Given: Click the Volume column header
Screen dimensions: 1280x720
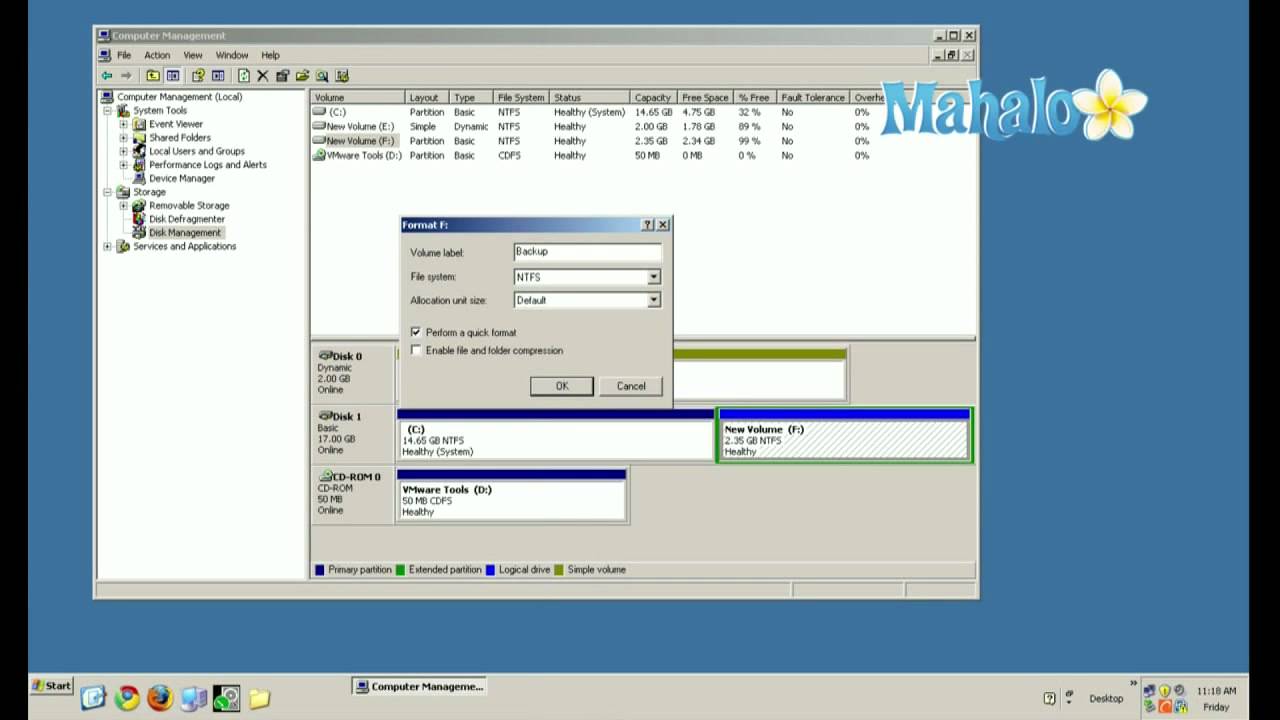Looking at the screenshot, I should 358,98.
